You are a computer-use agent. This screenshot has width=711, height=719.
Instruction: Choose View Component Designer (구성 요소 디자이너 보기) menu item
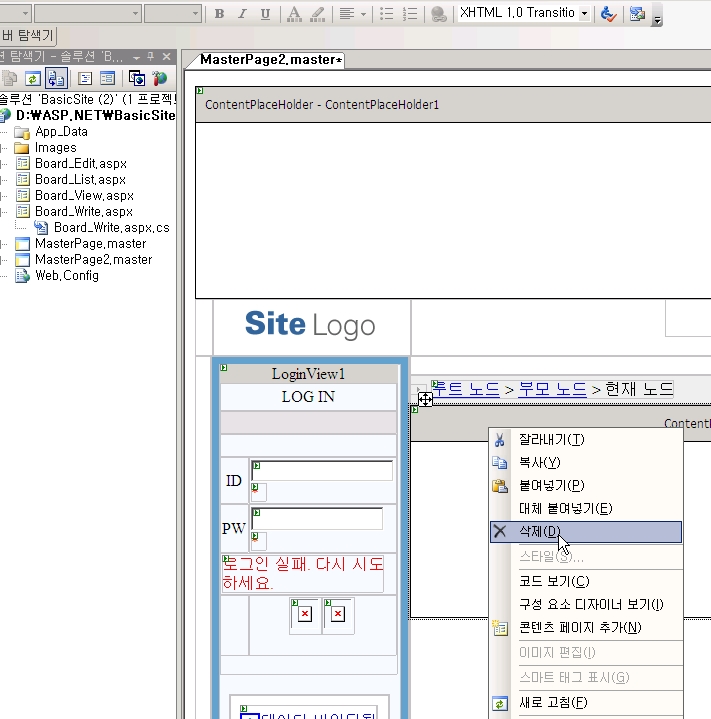(586, 604)
